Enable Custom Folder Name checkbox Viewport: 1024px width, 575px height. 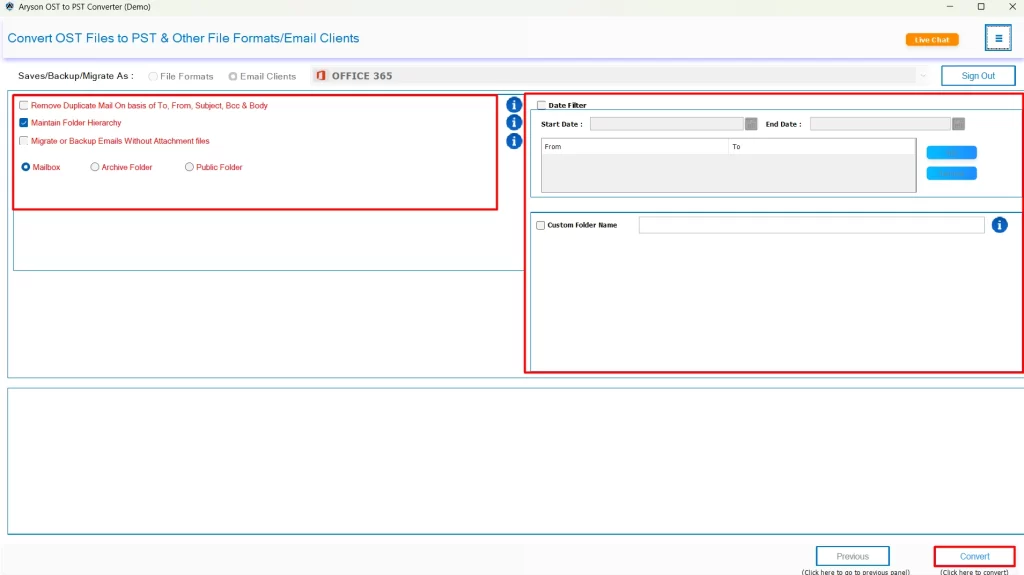click(x=540, y=225)
